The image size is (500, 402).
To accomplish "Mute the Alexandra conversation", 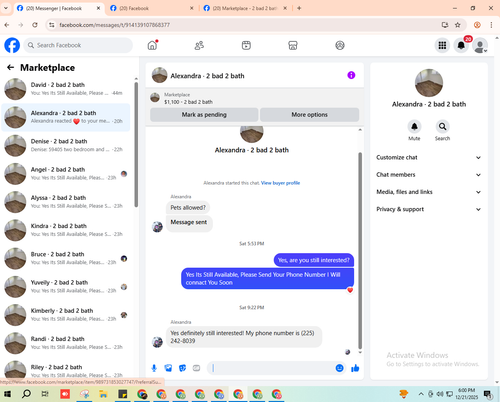I will 414,127.
